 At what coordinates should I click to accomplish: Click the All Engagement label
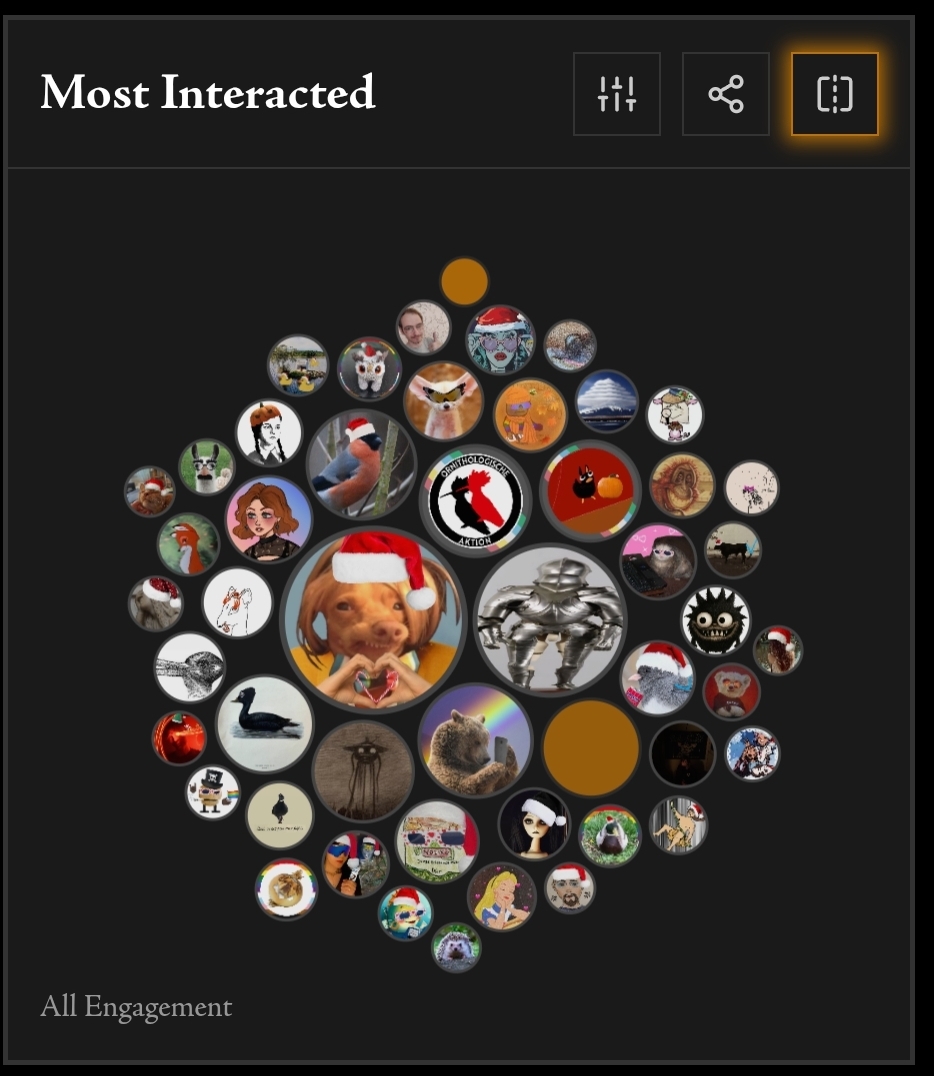click(136, 1007)
